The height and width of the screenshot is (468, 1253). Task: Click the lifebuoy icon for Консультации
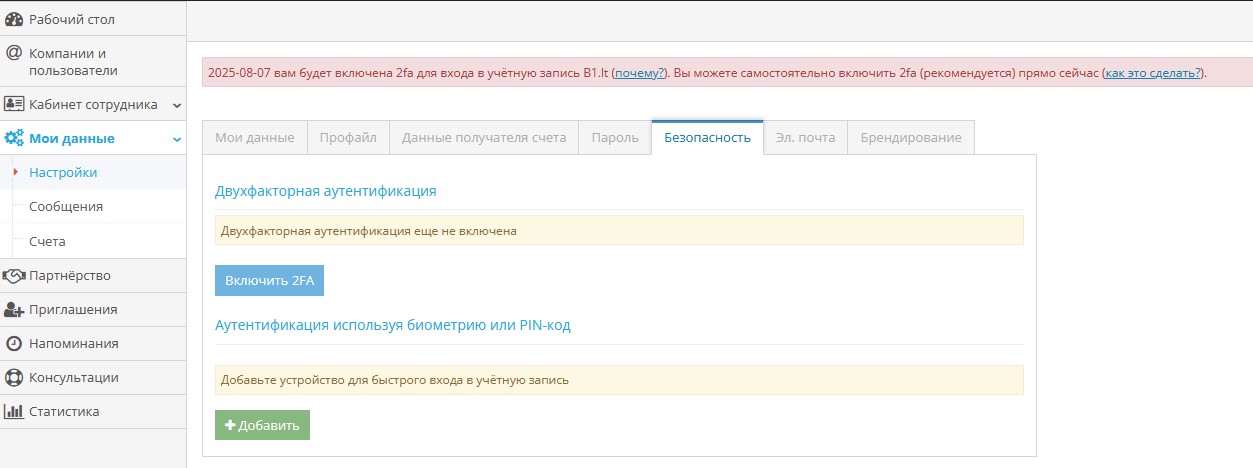[14, 377]
